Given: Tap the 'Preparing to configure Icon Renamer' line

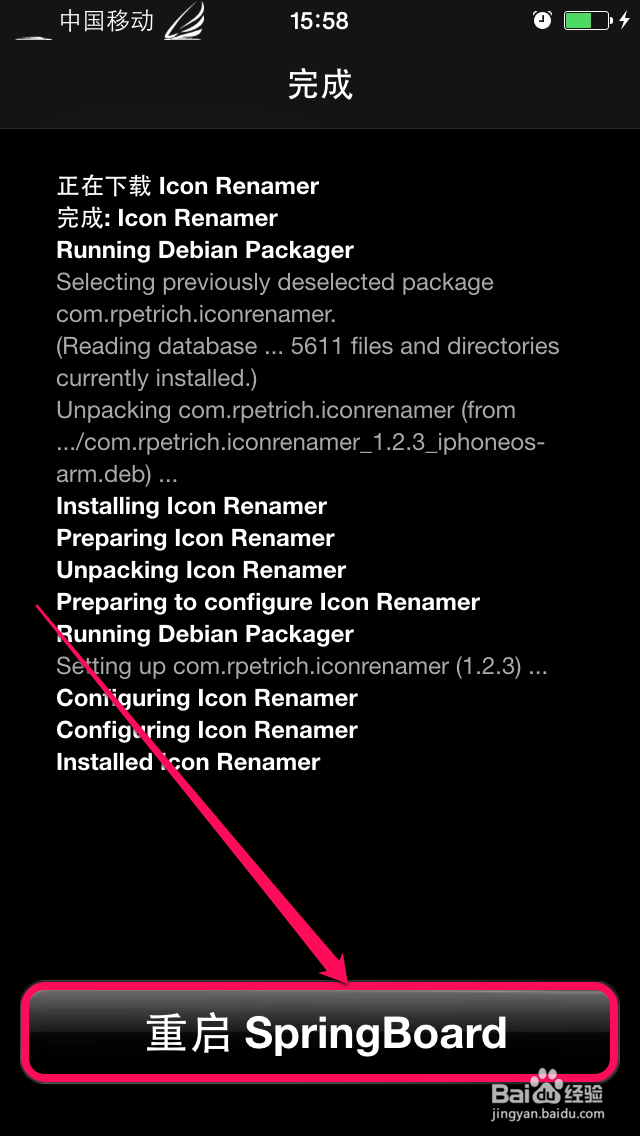Looking at the screenshot, I should tap(268, 602).
